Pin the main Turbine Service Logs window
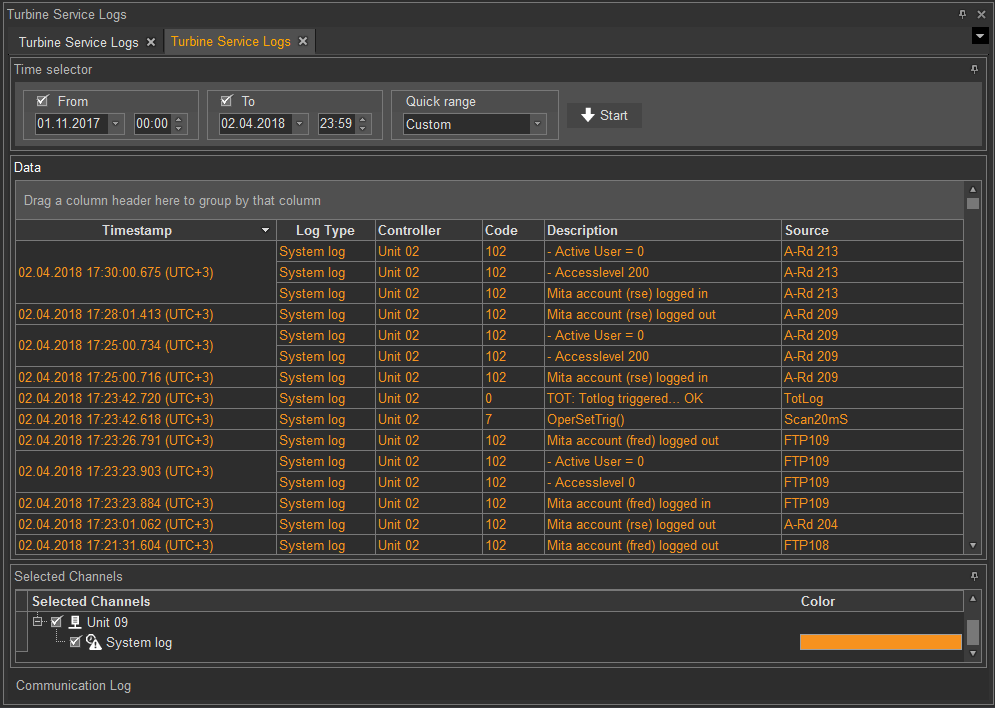The width and height of the screenshot is (995, 708). coord(962,15)
